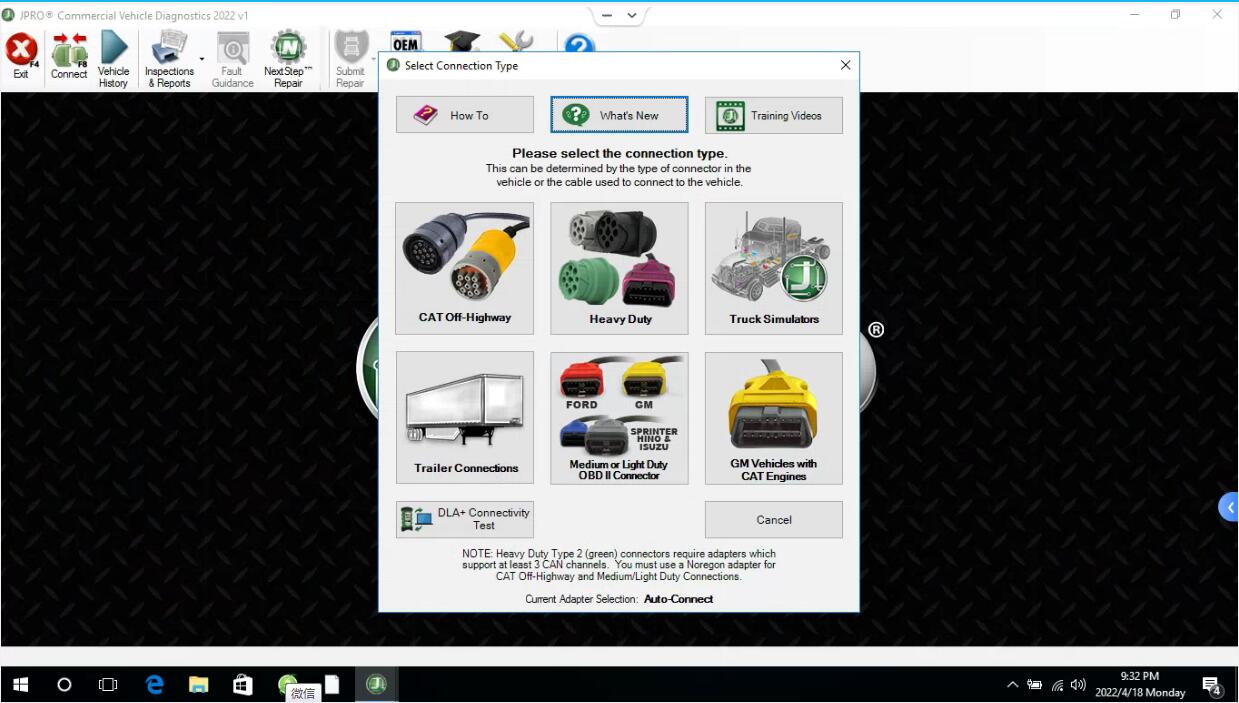Show hidden system tray icons

[1012, 685]
